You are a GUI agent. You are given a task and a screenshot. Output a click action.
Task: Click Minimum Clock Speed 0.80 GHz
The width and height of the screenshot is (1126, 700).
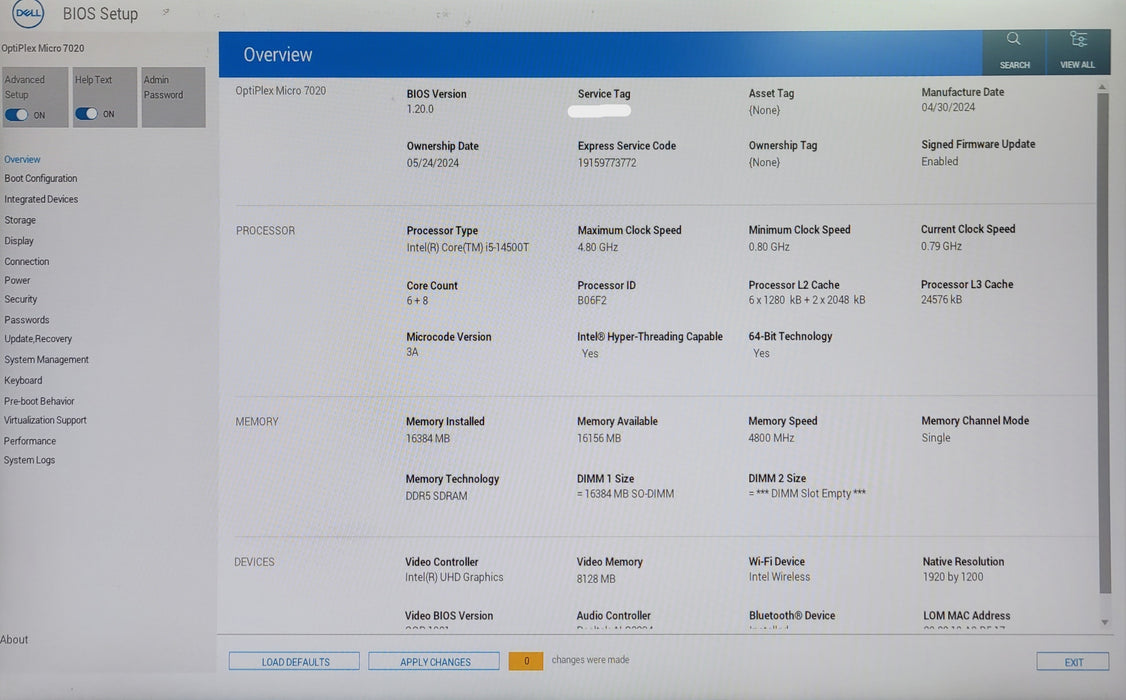[x=769, y=246]
